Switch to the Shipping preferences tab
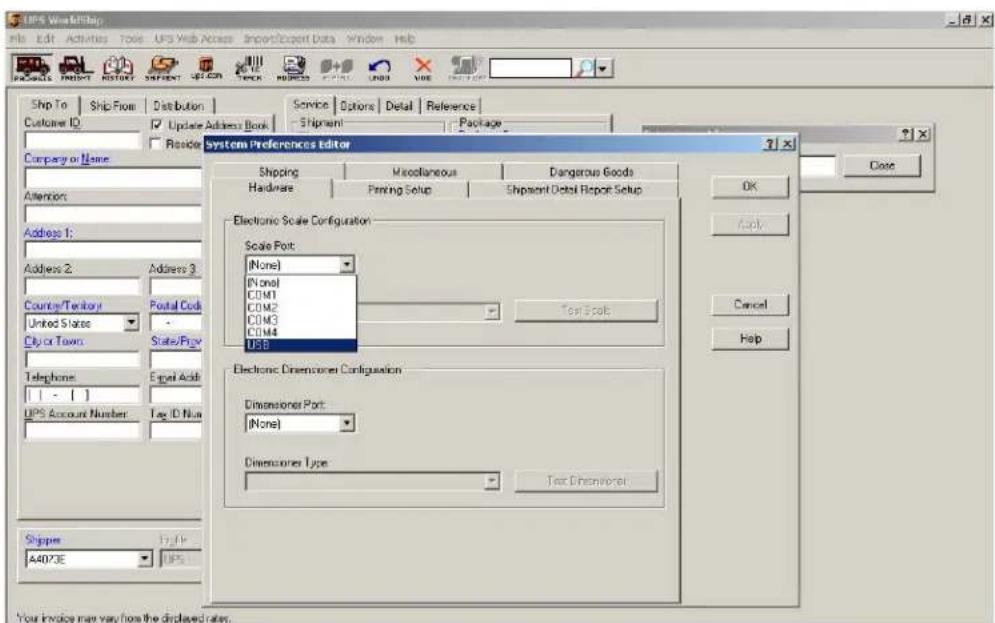The image size is (995, 623). pos(279,172)
